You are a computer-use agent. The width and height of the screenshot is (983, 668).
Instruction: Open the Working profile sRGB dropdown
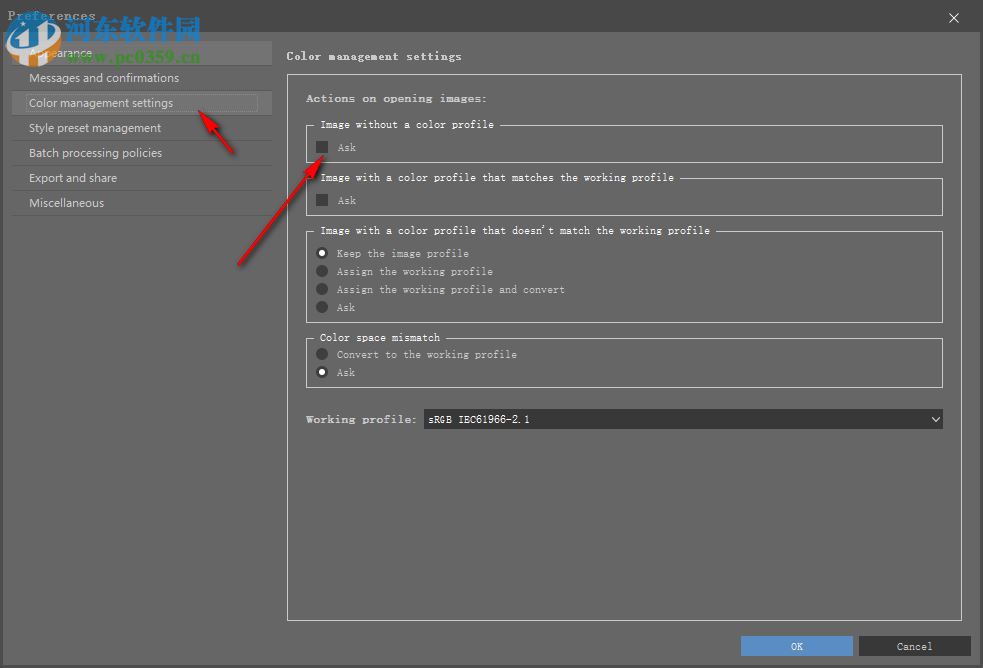[x=683, y=419]
